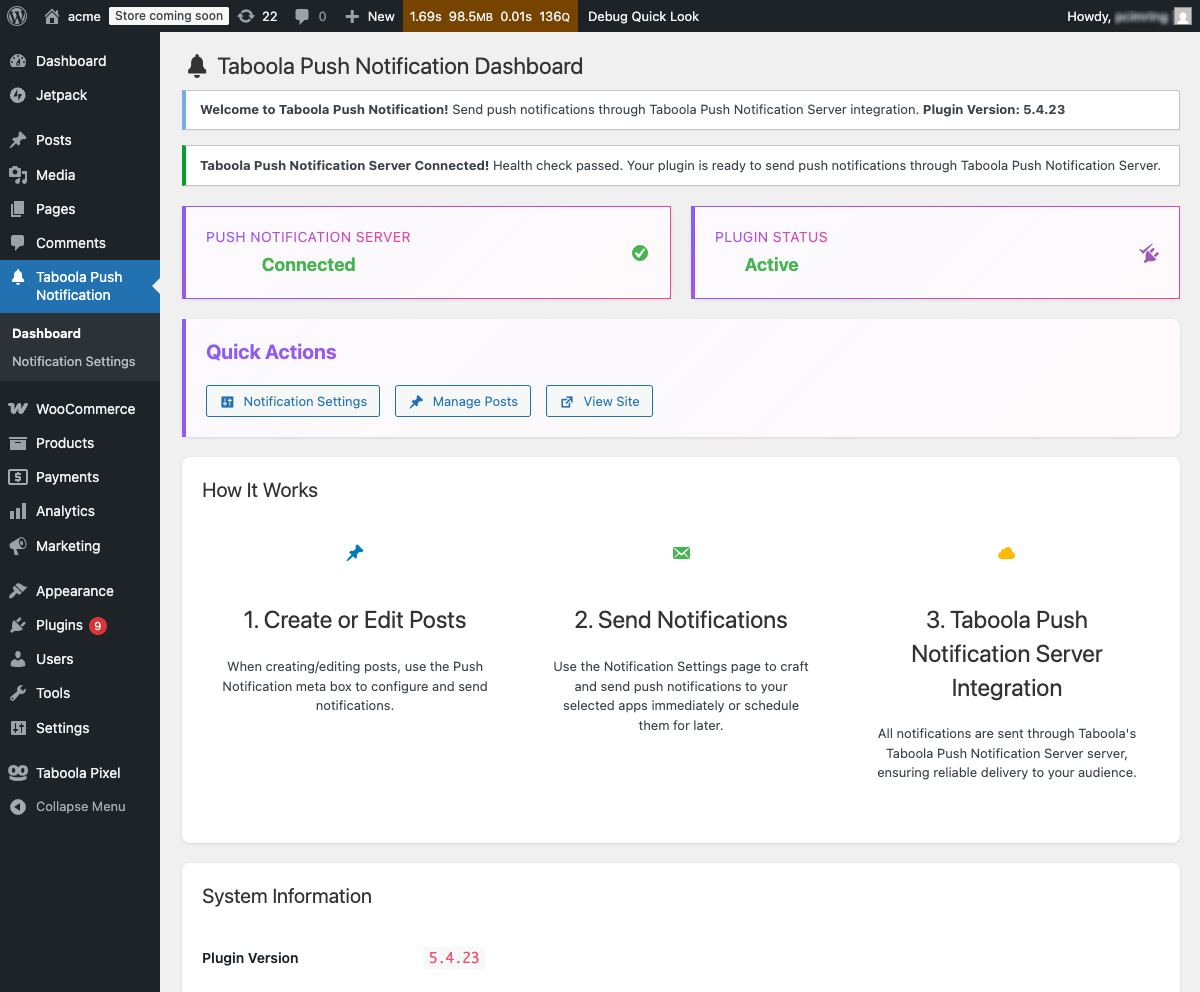Click the View Site button
Image resolution: width=1200 pixels, height=992 pixels.
click(x=599, y=401)
